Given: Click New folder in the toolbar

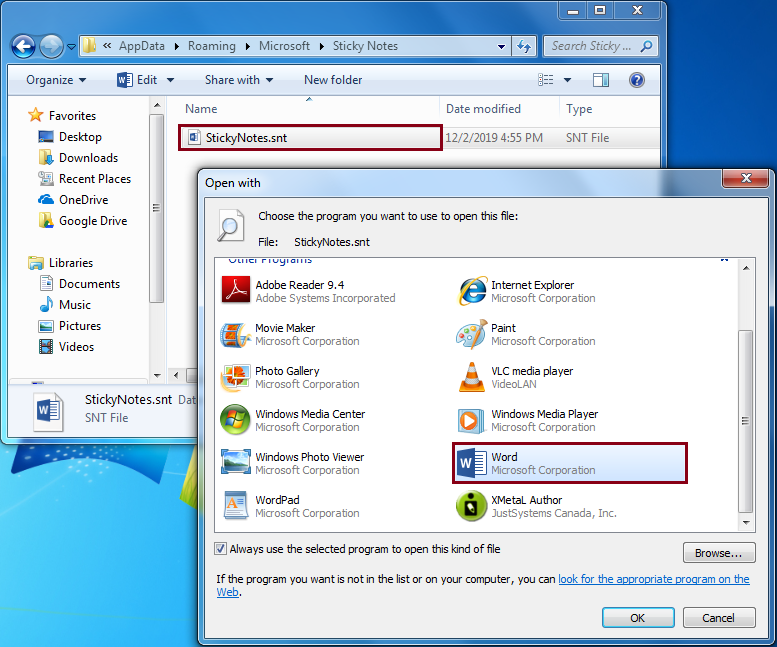Looking at the screenshot, I should click(x=333, y=80).
